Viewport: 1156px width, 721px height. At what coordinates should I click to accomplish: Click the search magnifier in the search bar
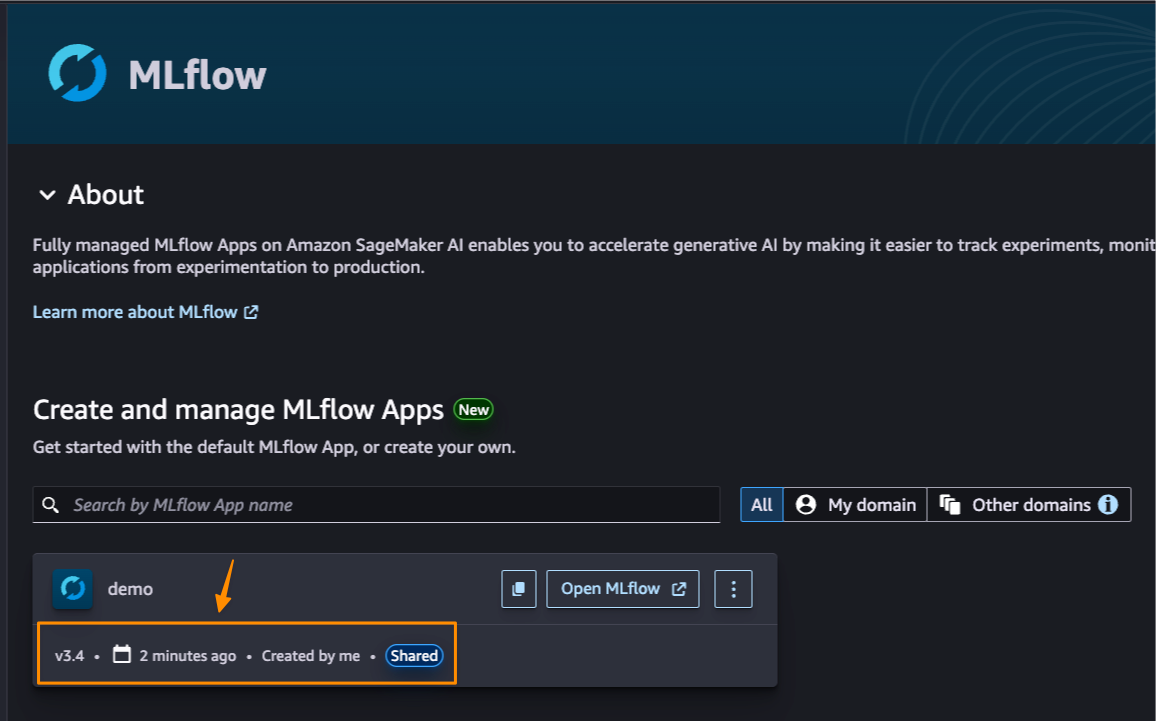click(51, 505)
